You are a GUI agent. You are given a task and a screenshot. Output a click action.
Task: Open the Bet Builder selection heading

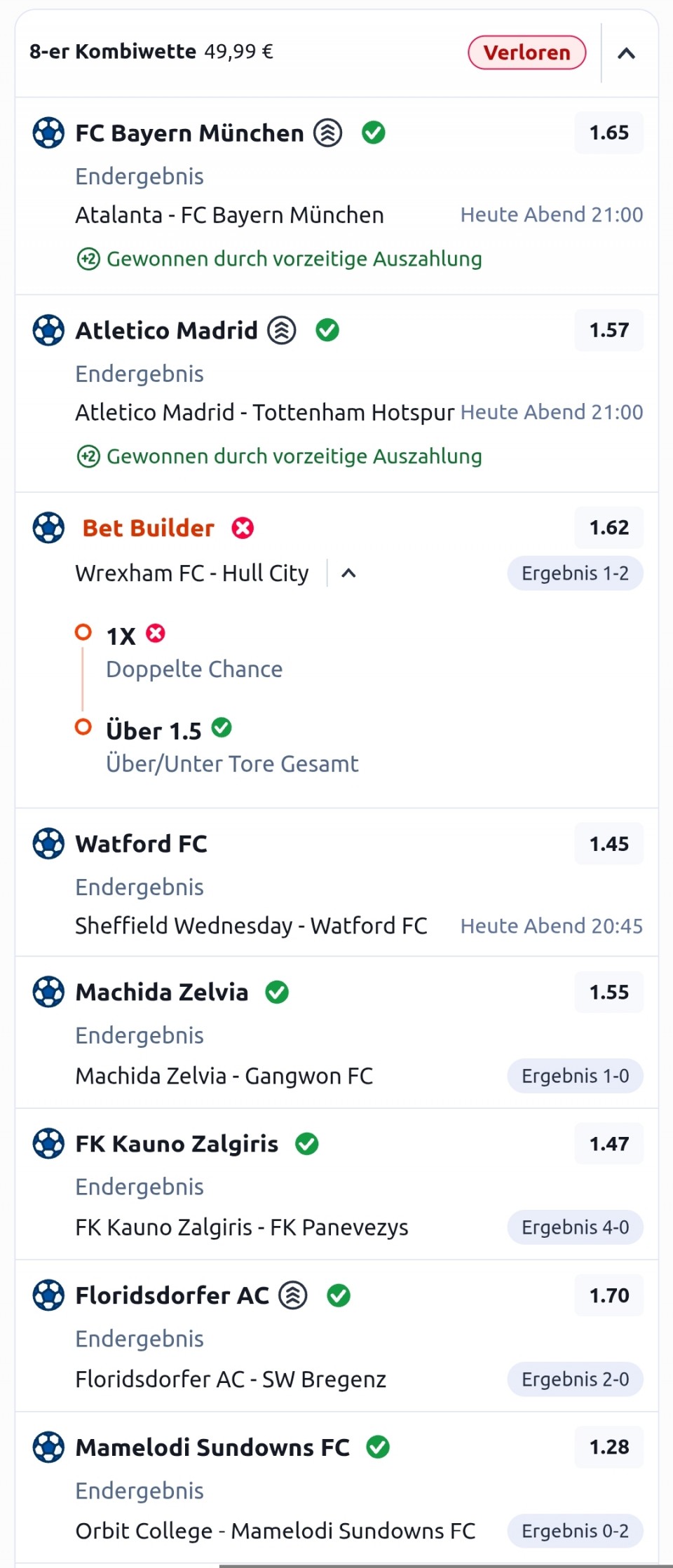(x=148, y=528)
